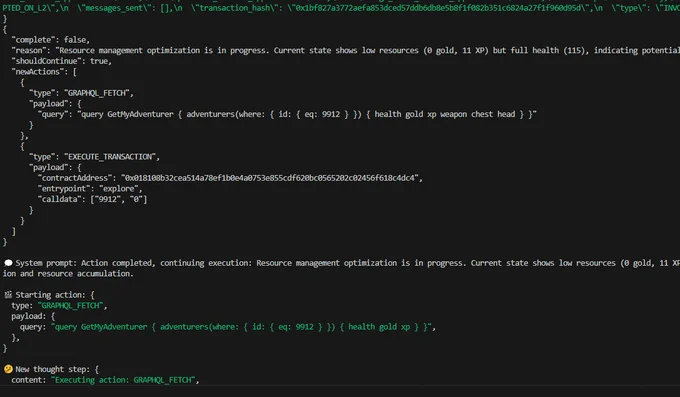
Task: Click the green query ending health gold xp
Action: tap(243, 327)
